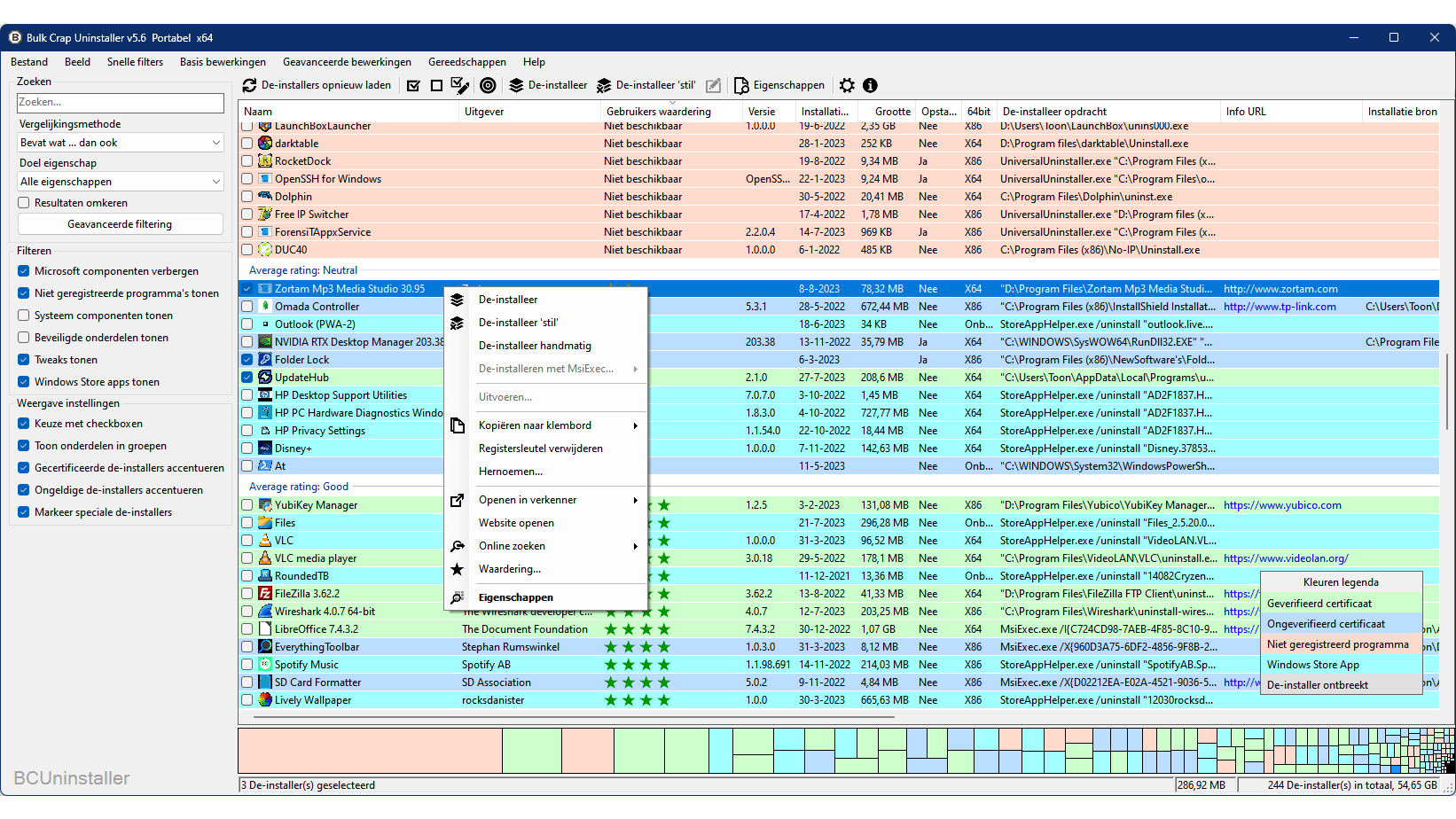Toggle 'Markeer speciale de-installers' checkbox
Screen dimensions: 1456x819
point(24,512)
